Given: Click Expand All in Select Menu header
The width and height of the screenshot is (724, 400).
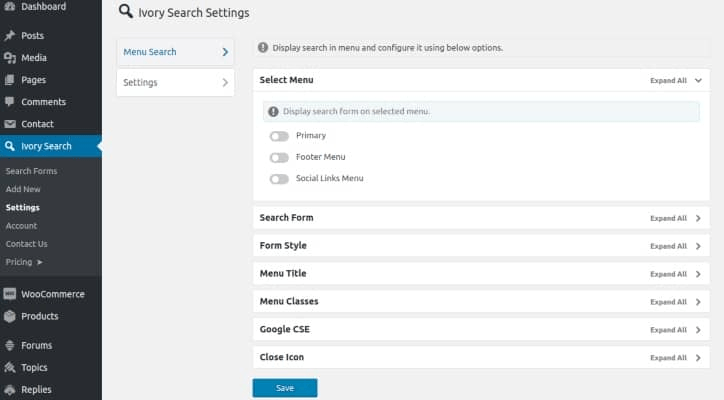Looking at the screenshot, I should [x=668, y=80].
